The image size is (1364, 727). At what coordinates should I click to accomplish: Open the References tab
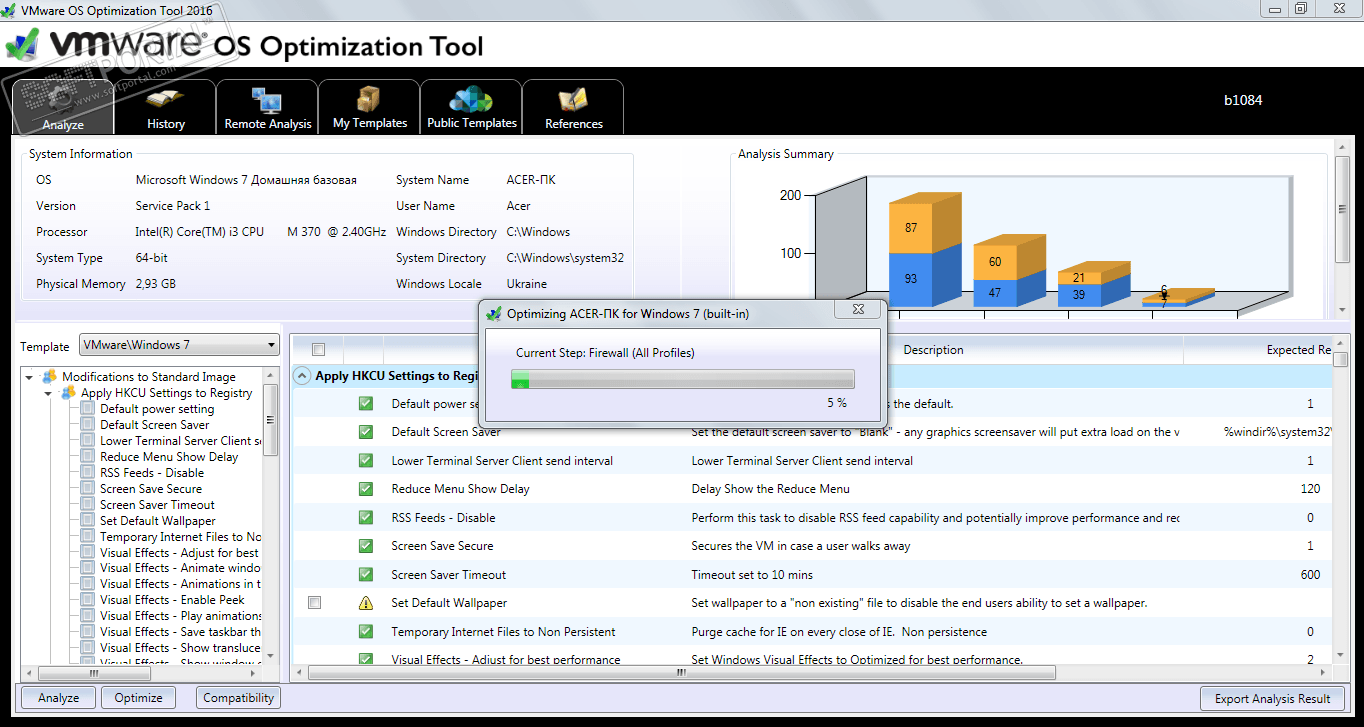click(574, 107)
